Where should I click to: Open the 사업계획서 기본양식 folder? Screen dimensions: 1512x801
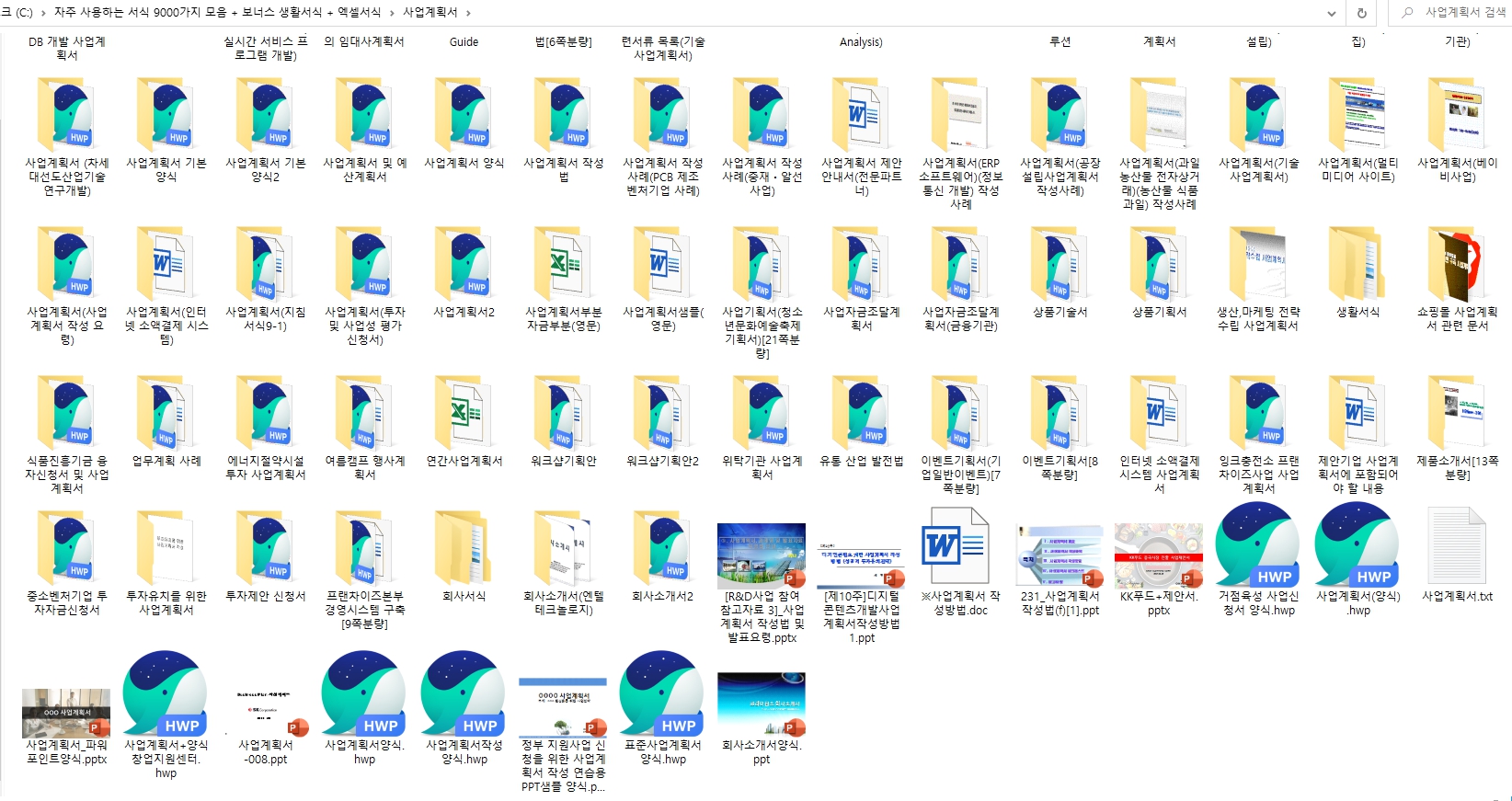[166, 115]
